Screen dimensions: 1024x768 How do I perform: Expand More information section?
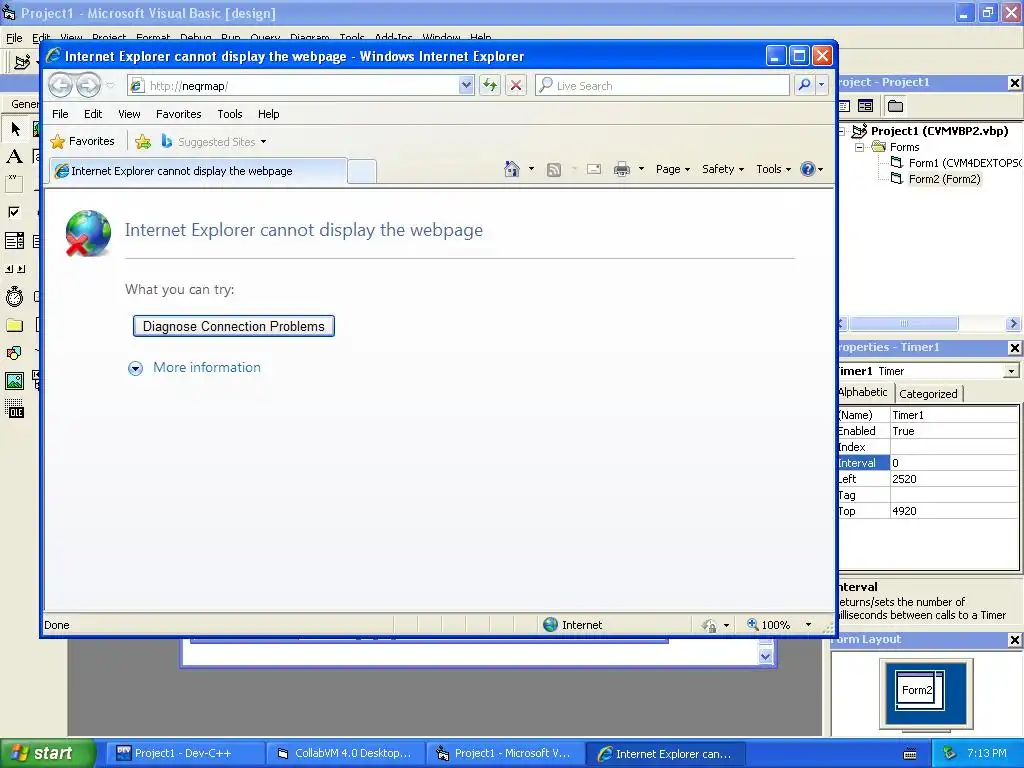click(194, 368)
